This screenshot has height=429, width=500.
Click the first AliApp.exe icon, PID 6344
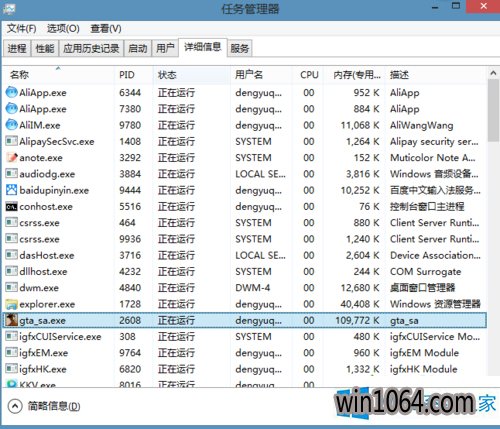pyautogui.click(x=11, y=92)
